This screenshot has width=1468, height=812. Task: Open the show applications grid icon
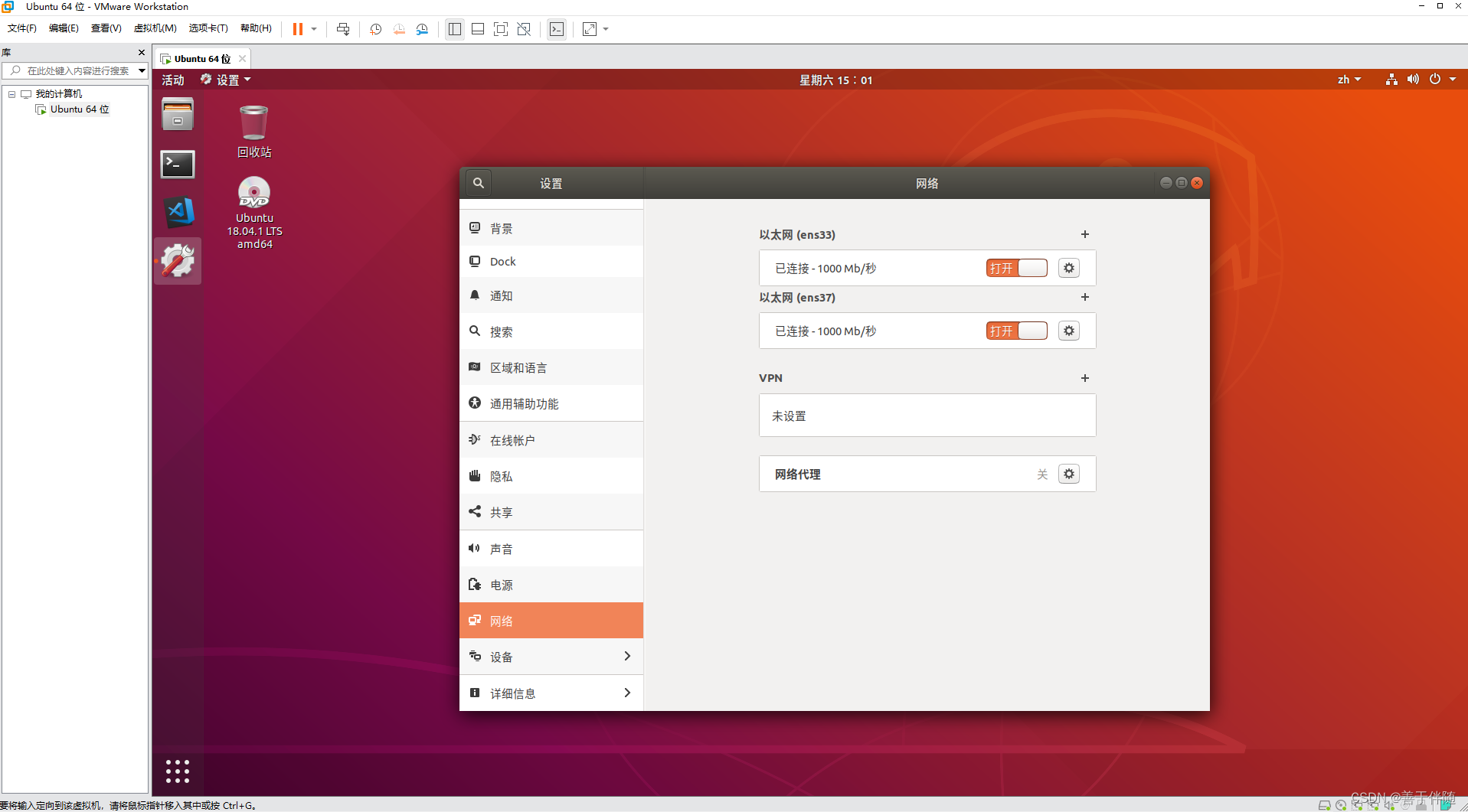[178, 771]
